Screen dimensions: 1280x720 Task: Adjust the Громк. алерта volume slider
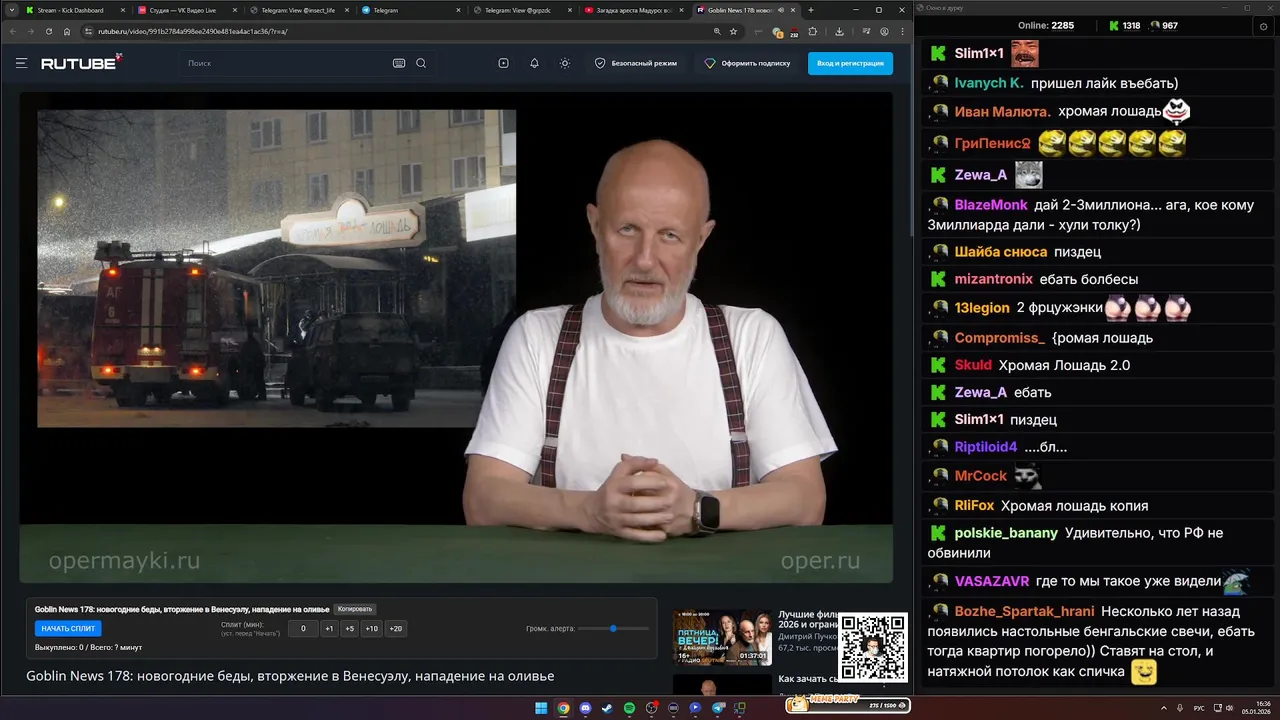613,628
